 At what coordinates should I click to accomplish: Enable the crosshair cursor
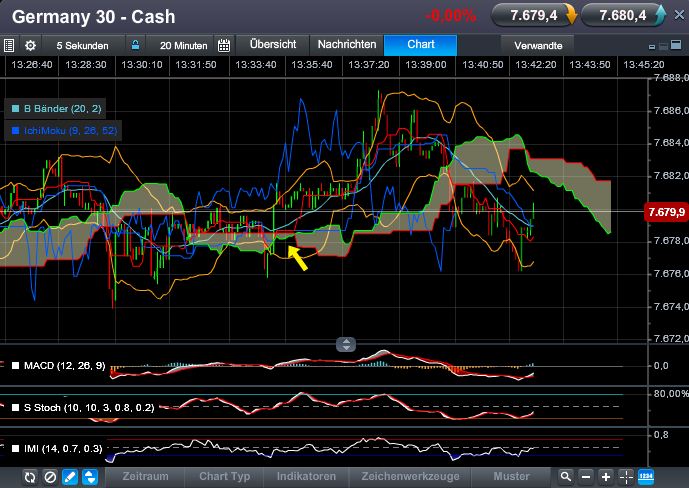click(x=626, y=477)
